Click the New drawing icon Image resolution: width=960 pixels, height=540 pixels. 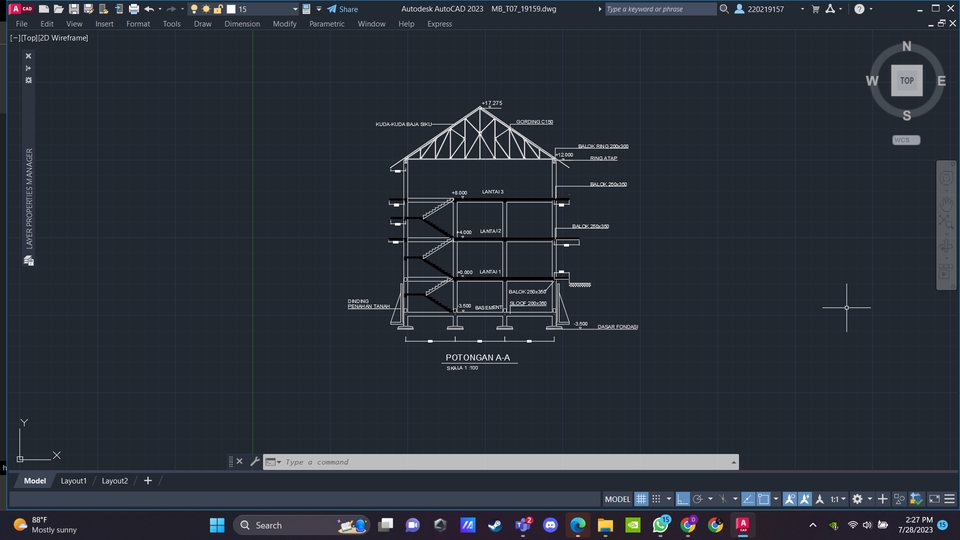[x=43, y=9]
